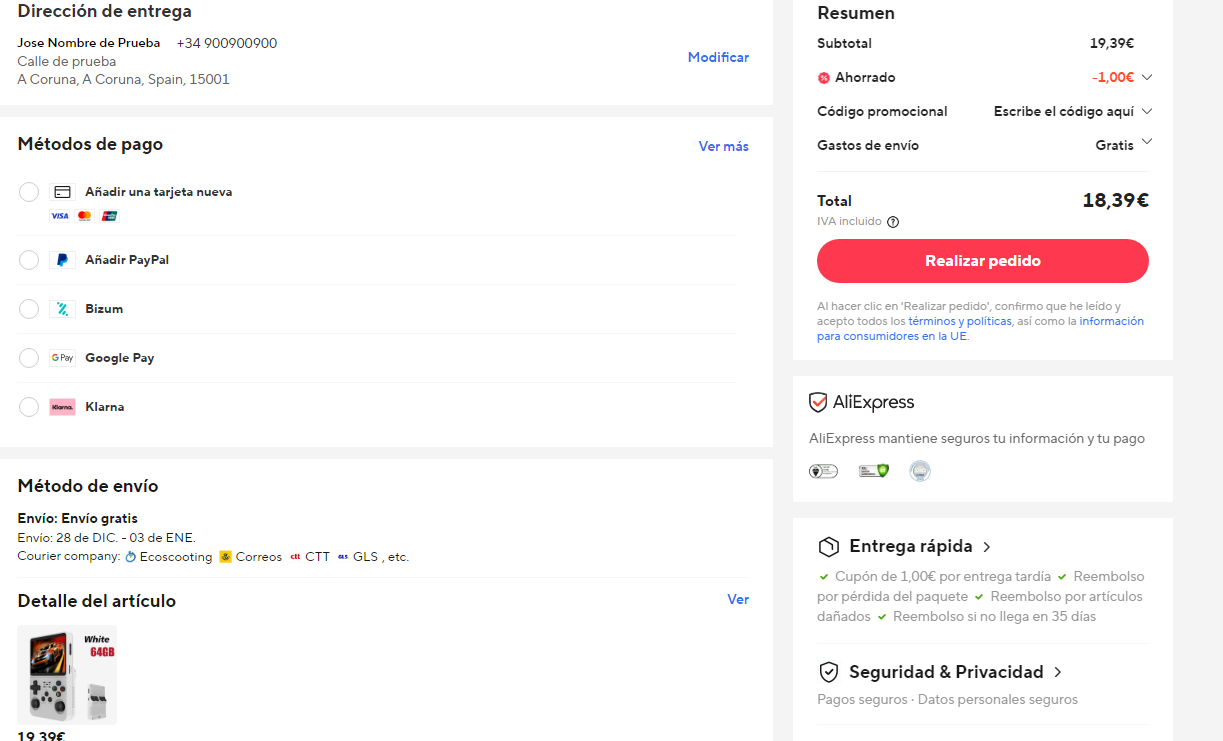Click the Seguridad & Privacidad shield icon
Image resolution: width=1223 pixels, height=741 pixels.
coord(828,672)
